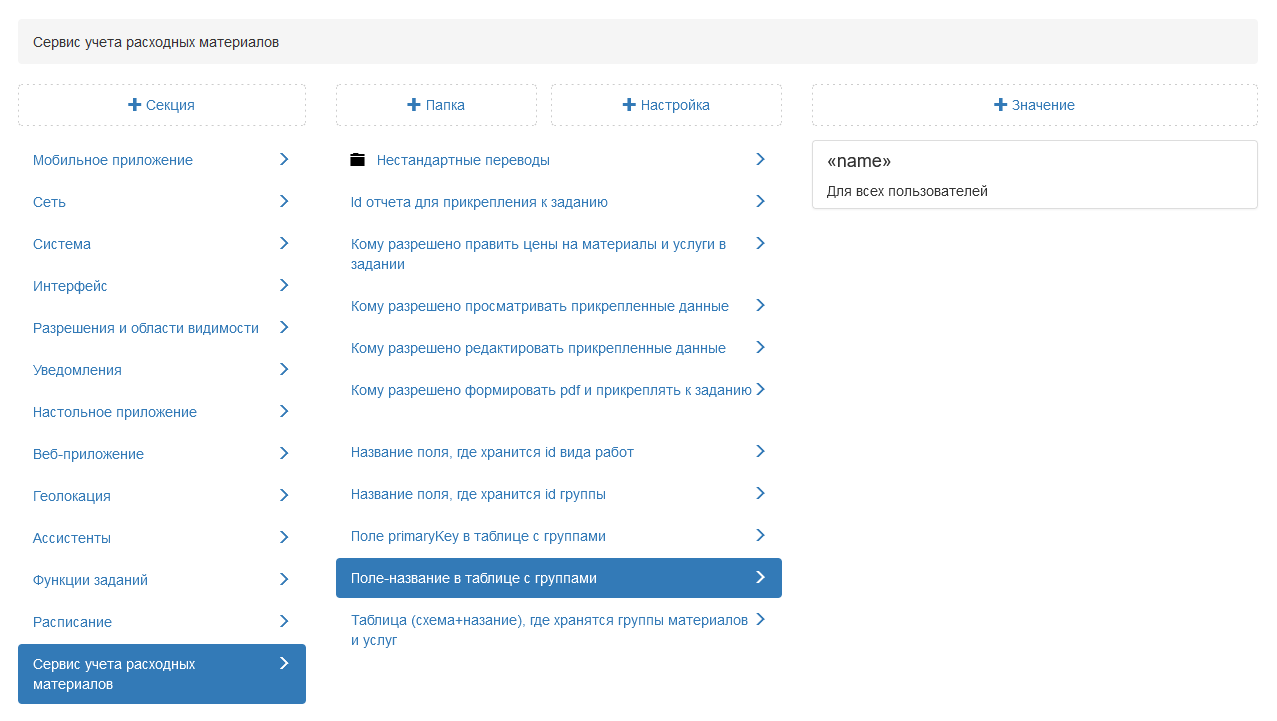This screenshot has width=1277, height=721.
Task: Expand chevron for Название поля id группы
Action: pos(760,493)
